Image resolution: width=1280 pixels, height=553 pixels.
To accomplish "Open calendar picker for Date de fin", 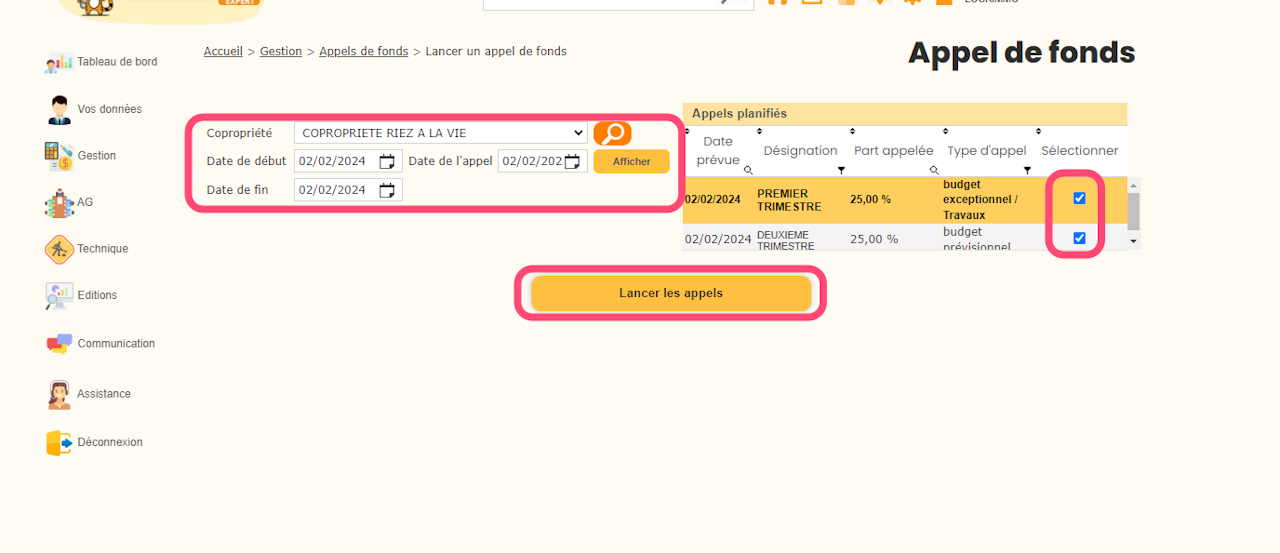I will pos(387,190).
